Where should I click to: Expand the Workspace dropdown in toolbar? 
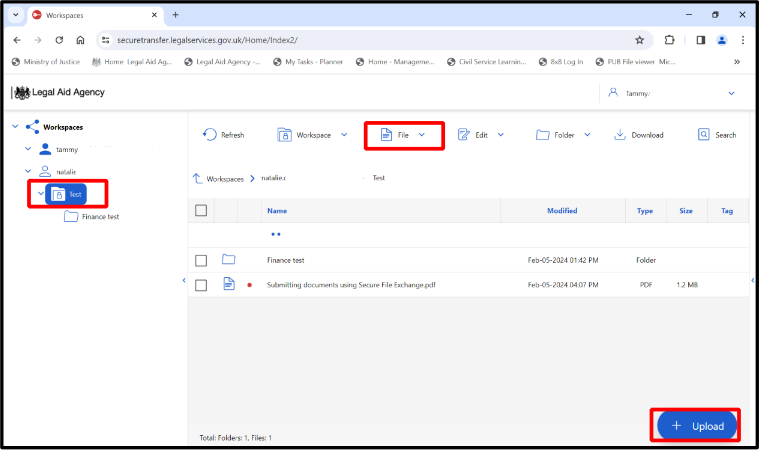[x=312, y=135]
